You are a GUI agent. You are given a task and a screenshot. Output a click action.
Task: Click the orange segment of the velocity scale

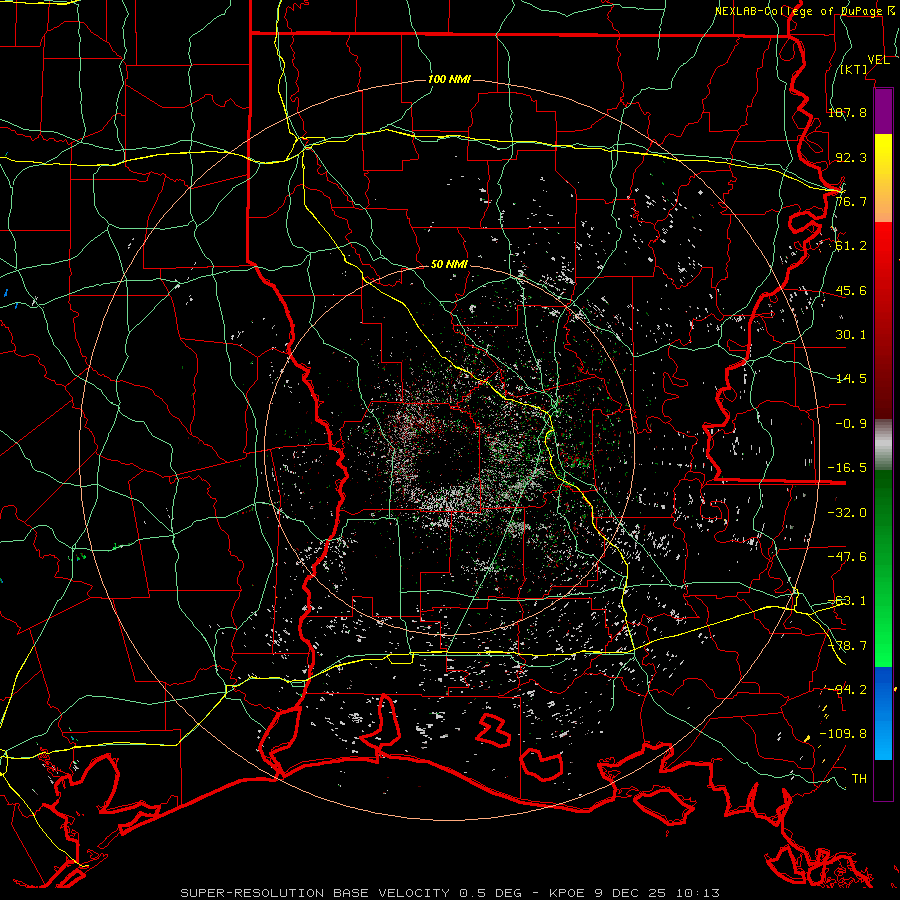pos(883,200)
